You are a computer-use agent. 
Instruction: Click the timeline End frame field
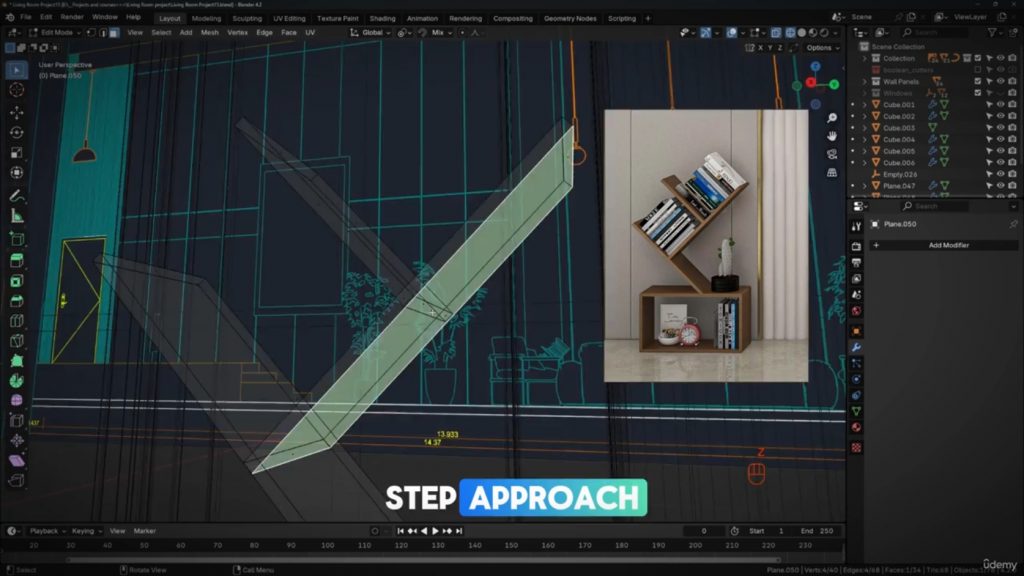819,531
